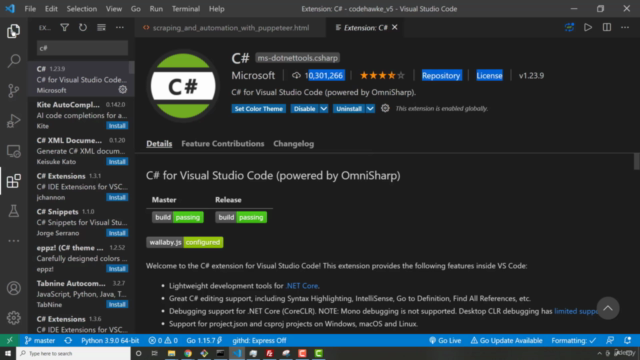The width and height of the screenshot is (640, 360).
Task: Open the Manage gear in activity bar
Action: (x=13, y=318)
